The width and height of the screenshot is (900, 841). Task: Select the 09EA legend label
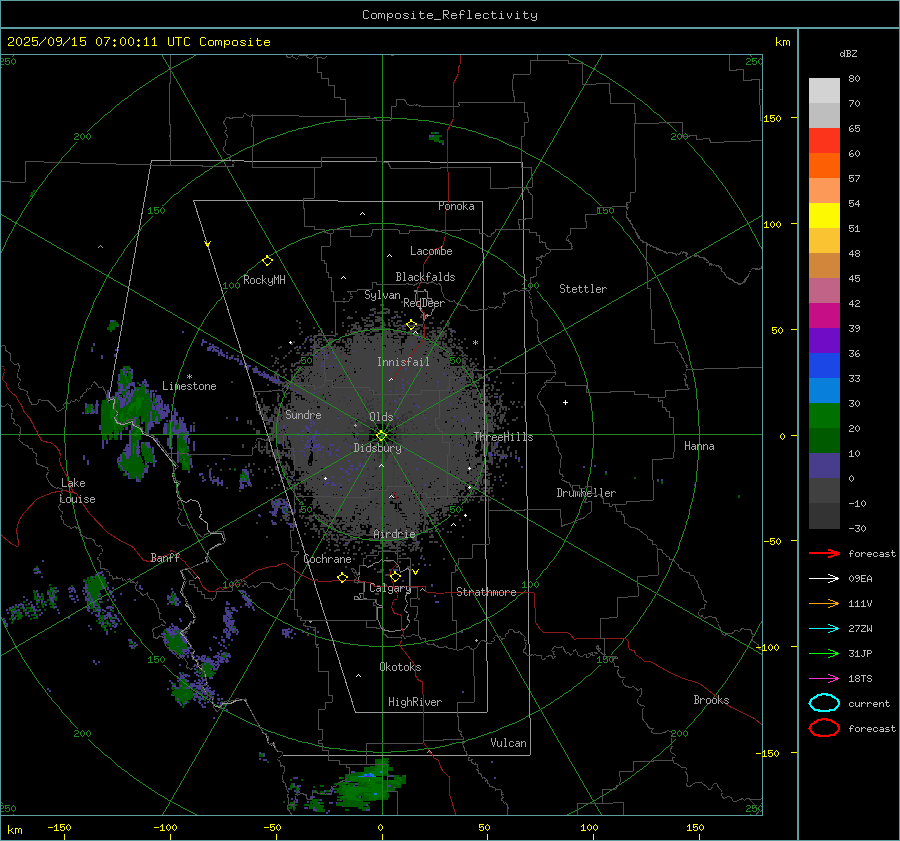tap(860, 579)
